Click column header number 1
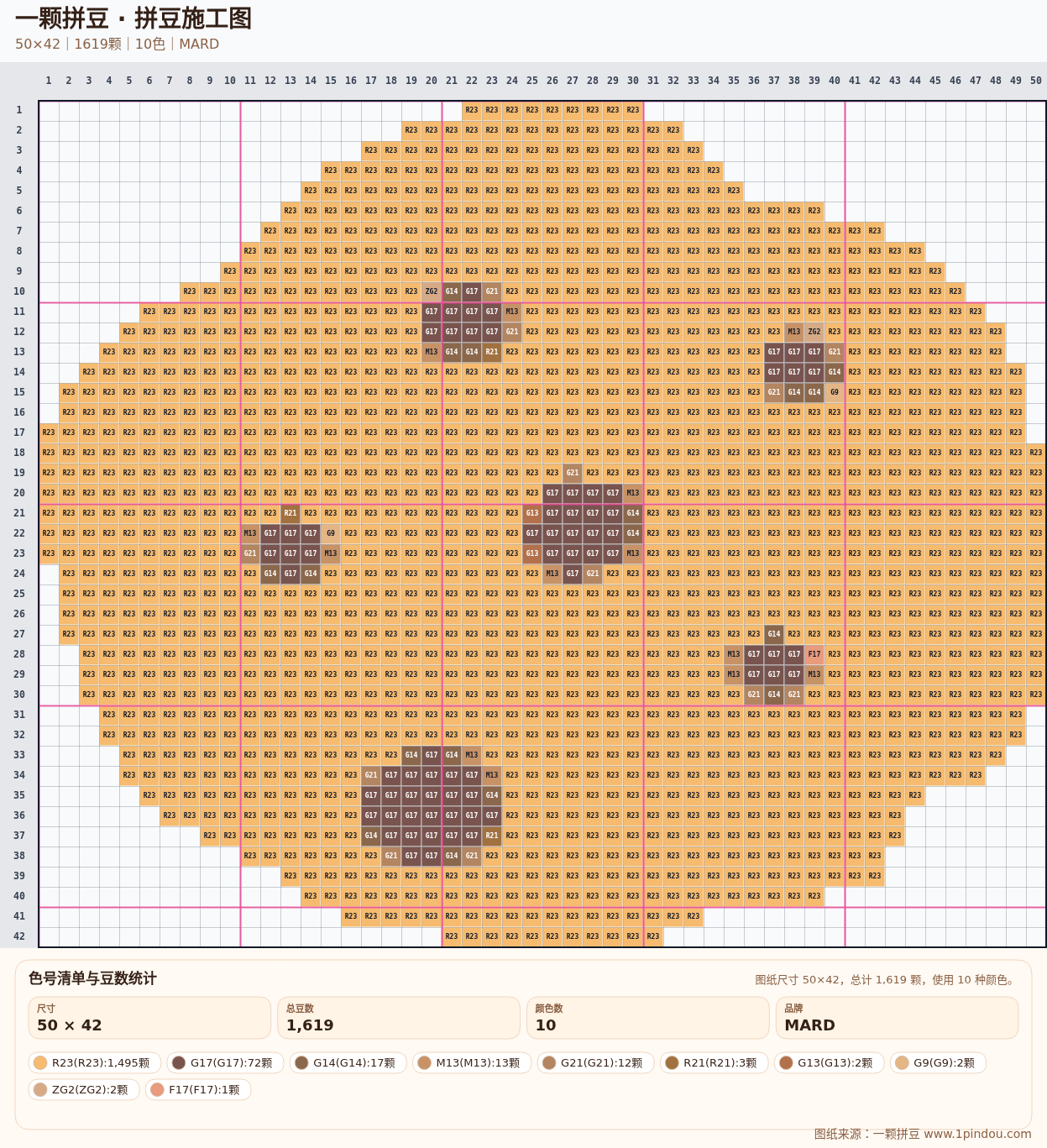The image size is (1047, 1148). point(49,81)
